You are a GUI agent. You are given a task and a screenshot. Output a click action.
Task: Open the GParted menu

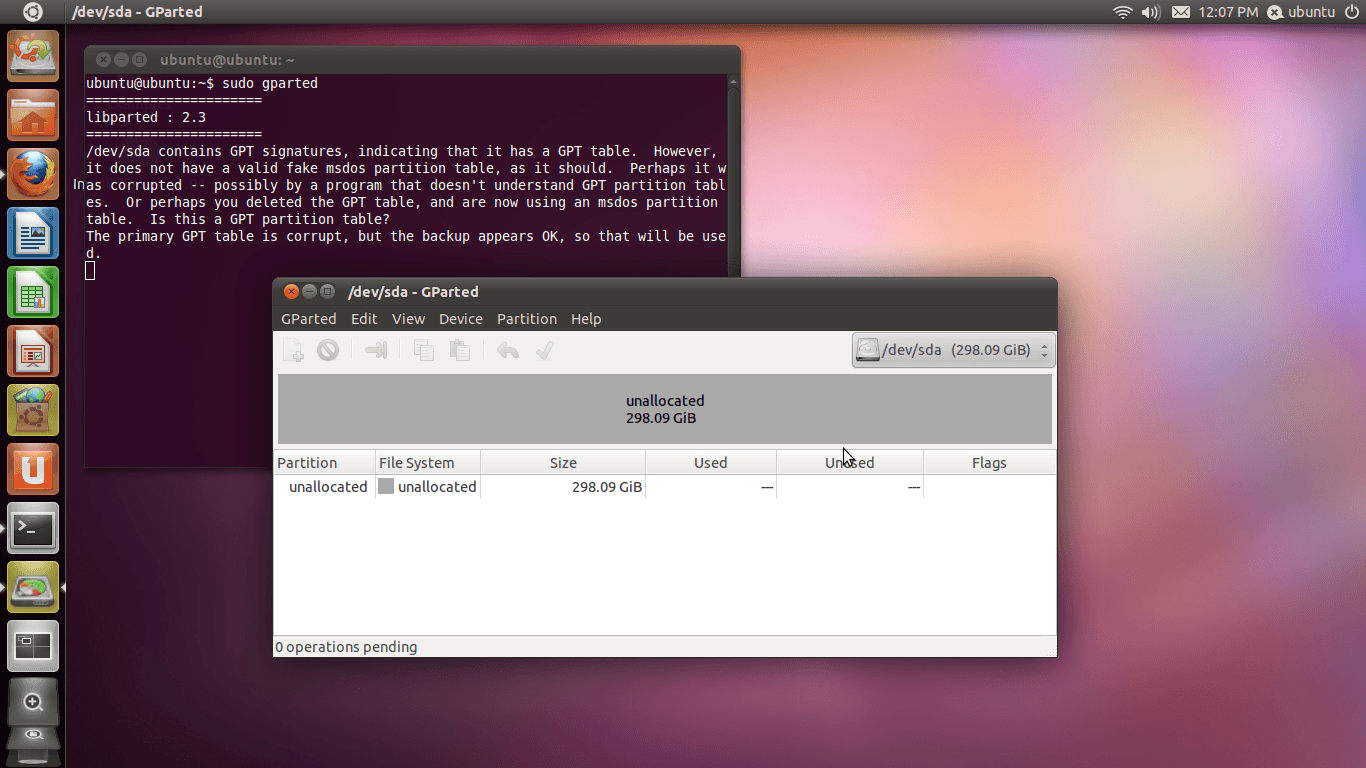point(309,319)
